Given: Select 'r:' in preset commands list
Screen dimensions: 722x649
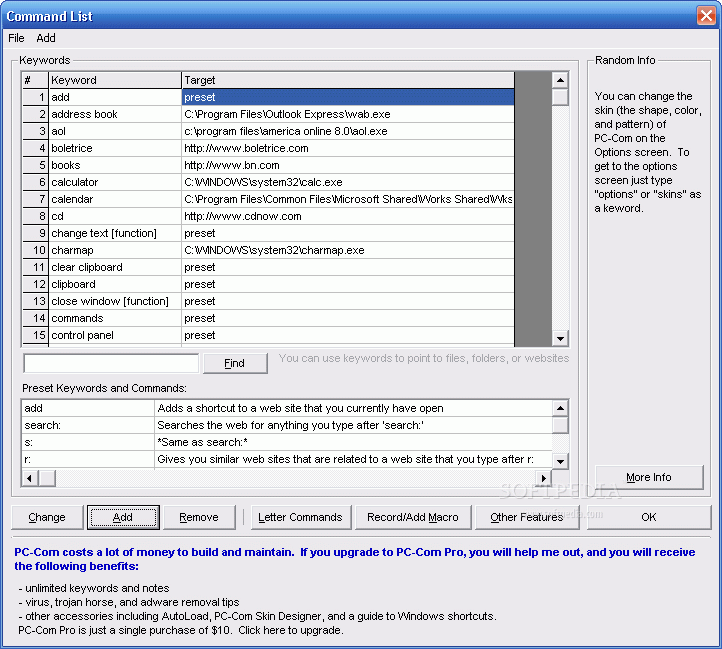Looking at the screenshot, I should click(x=88, y=459).
